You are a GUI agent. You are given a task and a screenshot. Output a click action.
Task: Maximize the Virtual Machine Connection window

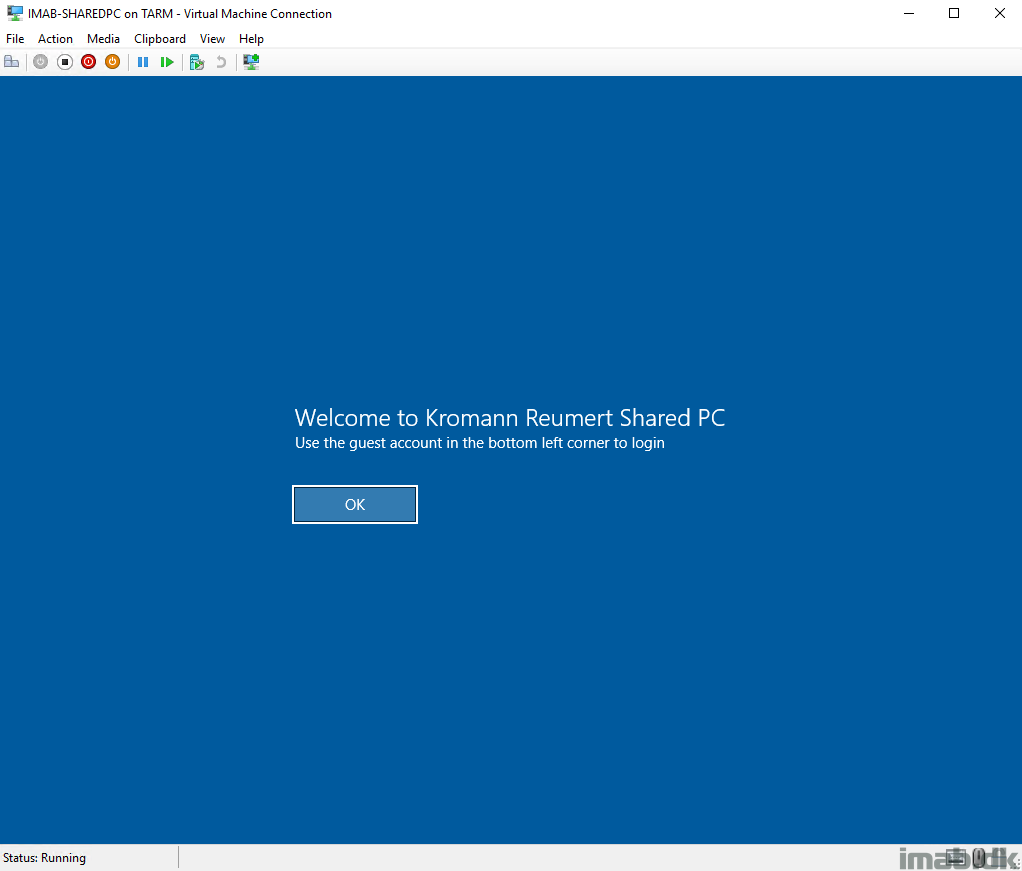point(954,13)
